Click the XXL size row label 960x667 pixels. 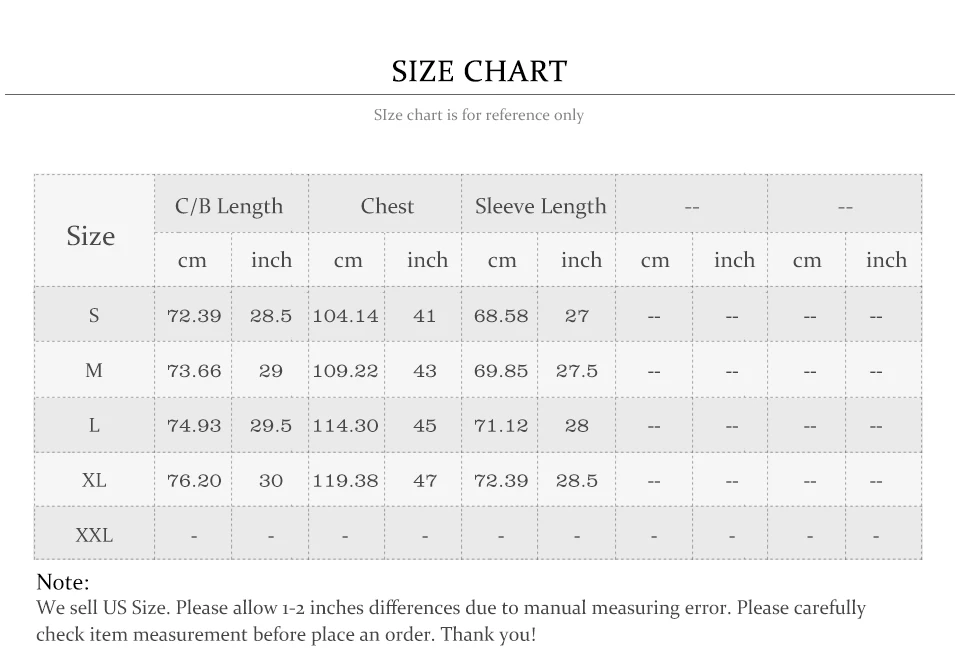click(94, 535)
